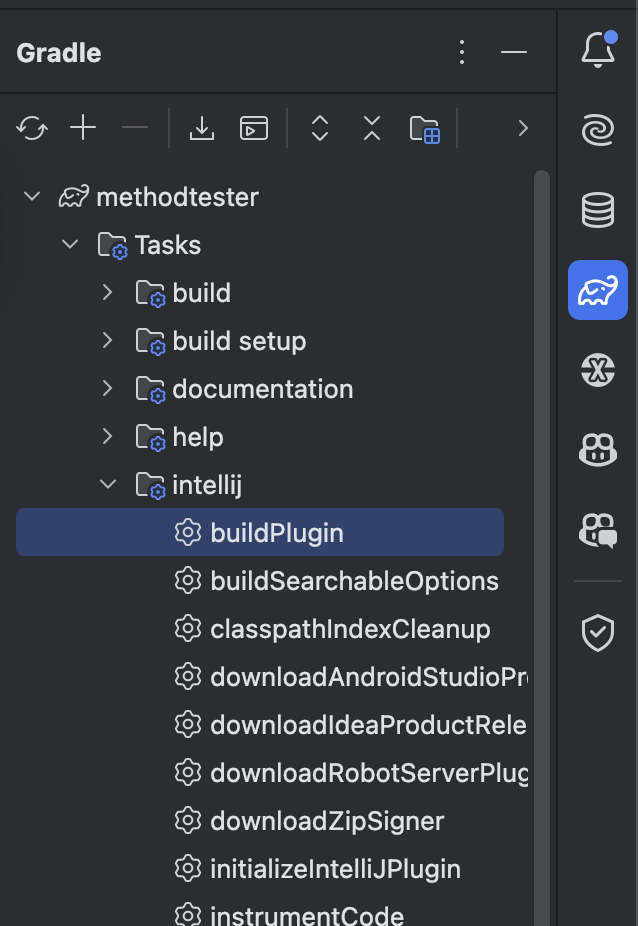
Task: Select the downloadZipSigner task
Action: [327, 821]
